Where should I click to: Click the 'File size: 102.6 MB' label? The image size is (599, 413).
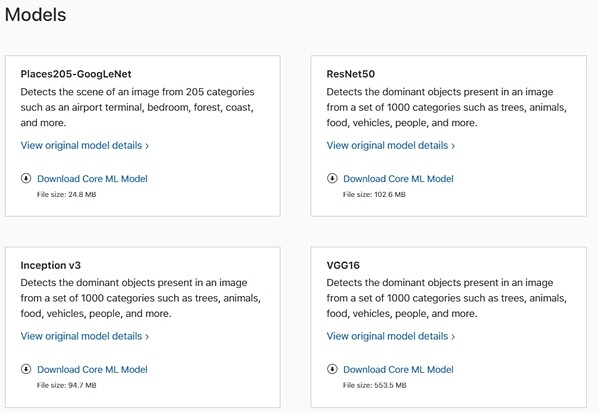[374, 194]
